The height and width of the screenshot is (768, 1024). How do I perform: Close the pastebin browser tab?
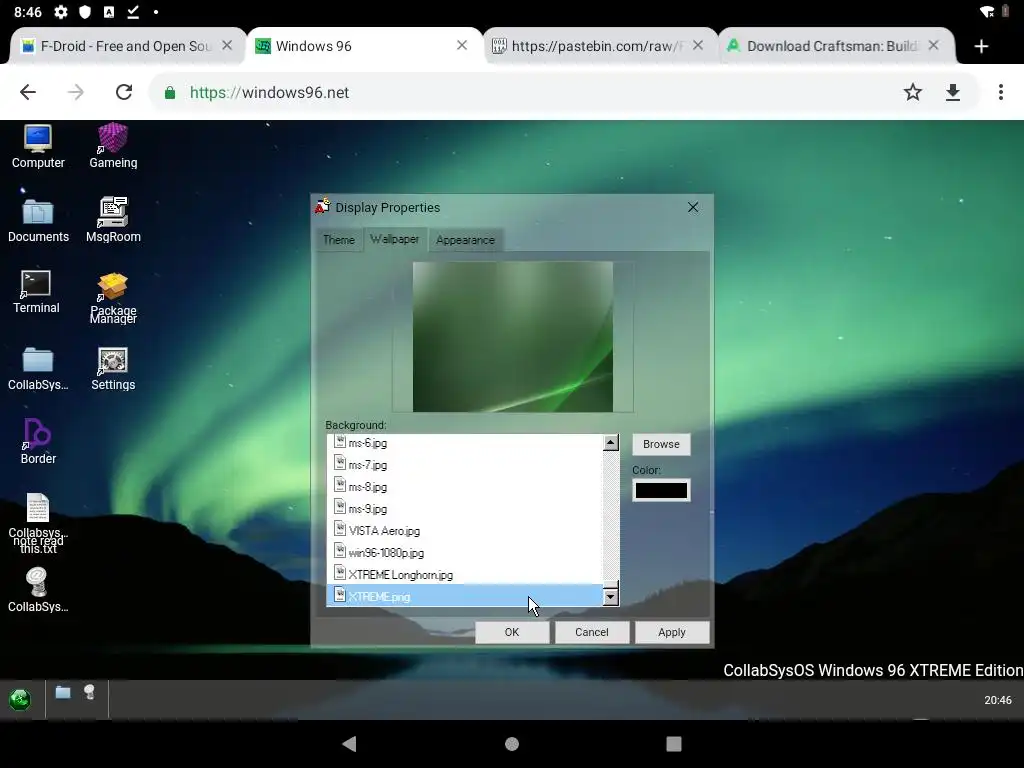coord(698,45)
